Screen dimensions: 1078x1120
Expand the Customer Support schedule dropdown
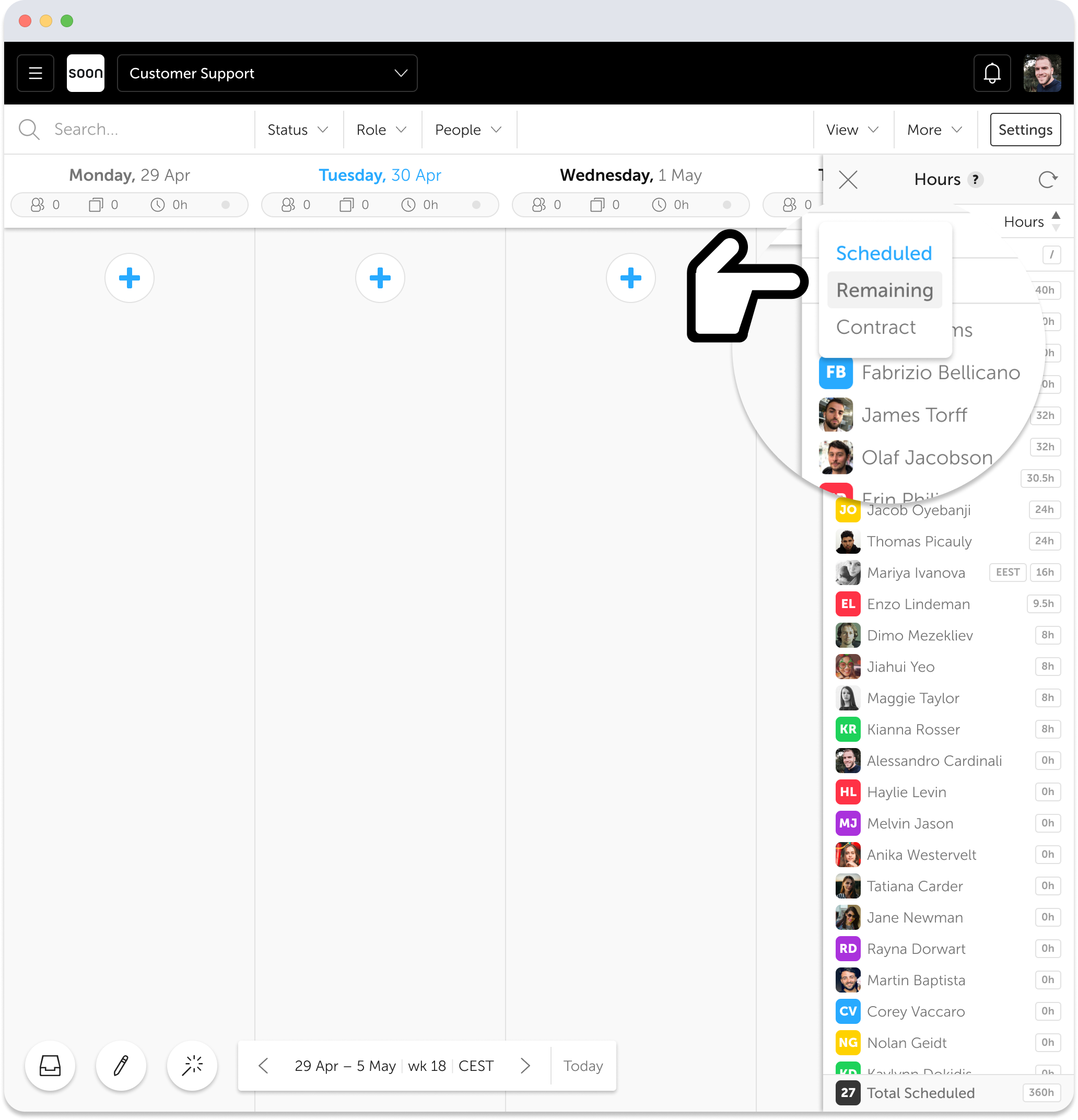point(267,73)
